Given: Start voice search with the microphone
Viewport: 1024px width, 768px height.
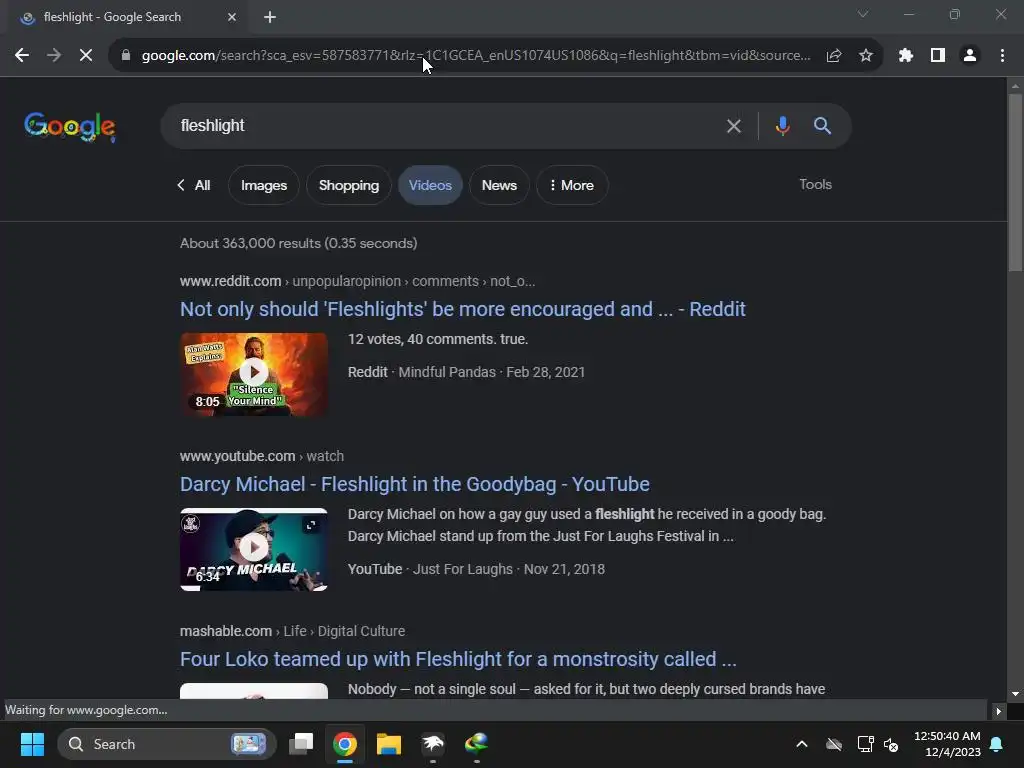Looking at the screenshot, I should pyautogui.click(x=782, y=126).
